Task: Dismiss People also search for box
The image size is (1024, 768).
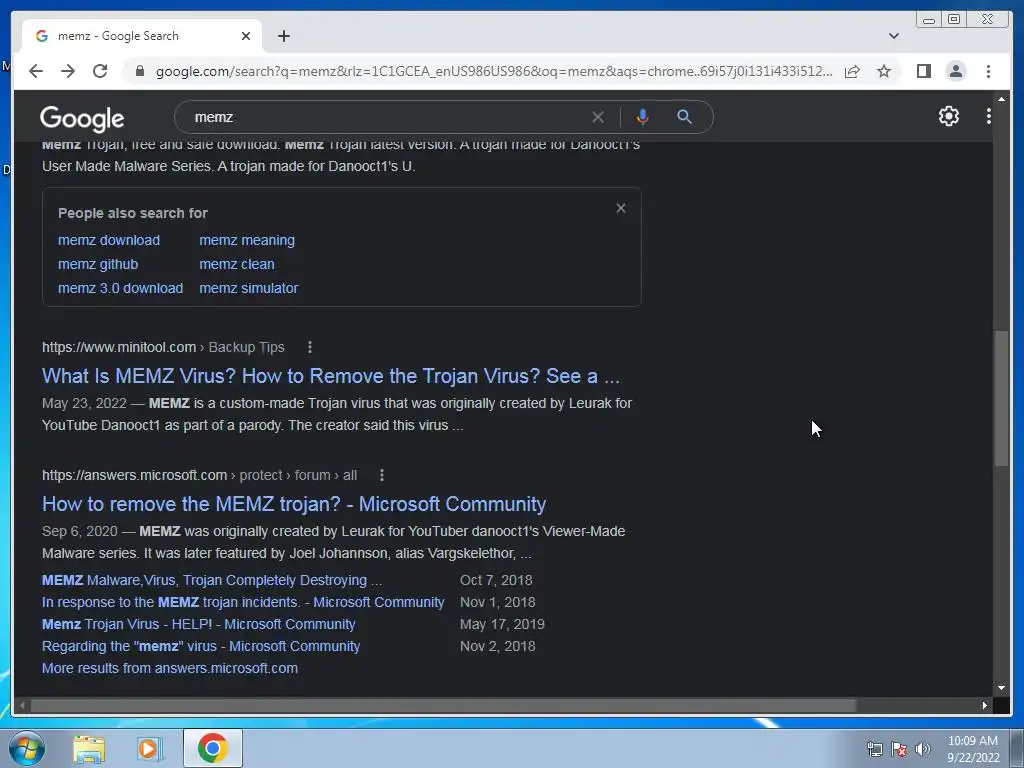Action: tap(621, 208)
